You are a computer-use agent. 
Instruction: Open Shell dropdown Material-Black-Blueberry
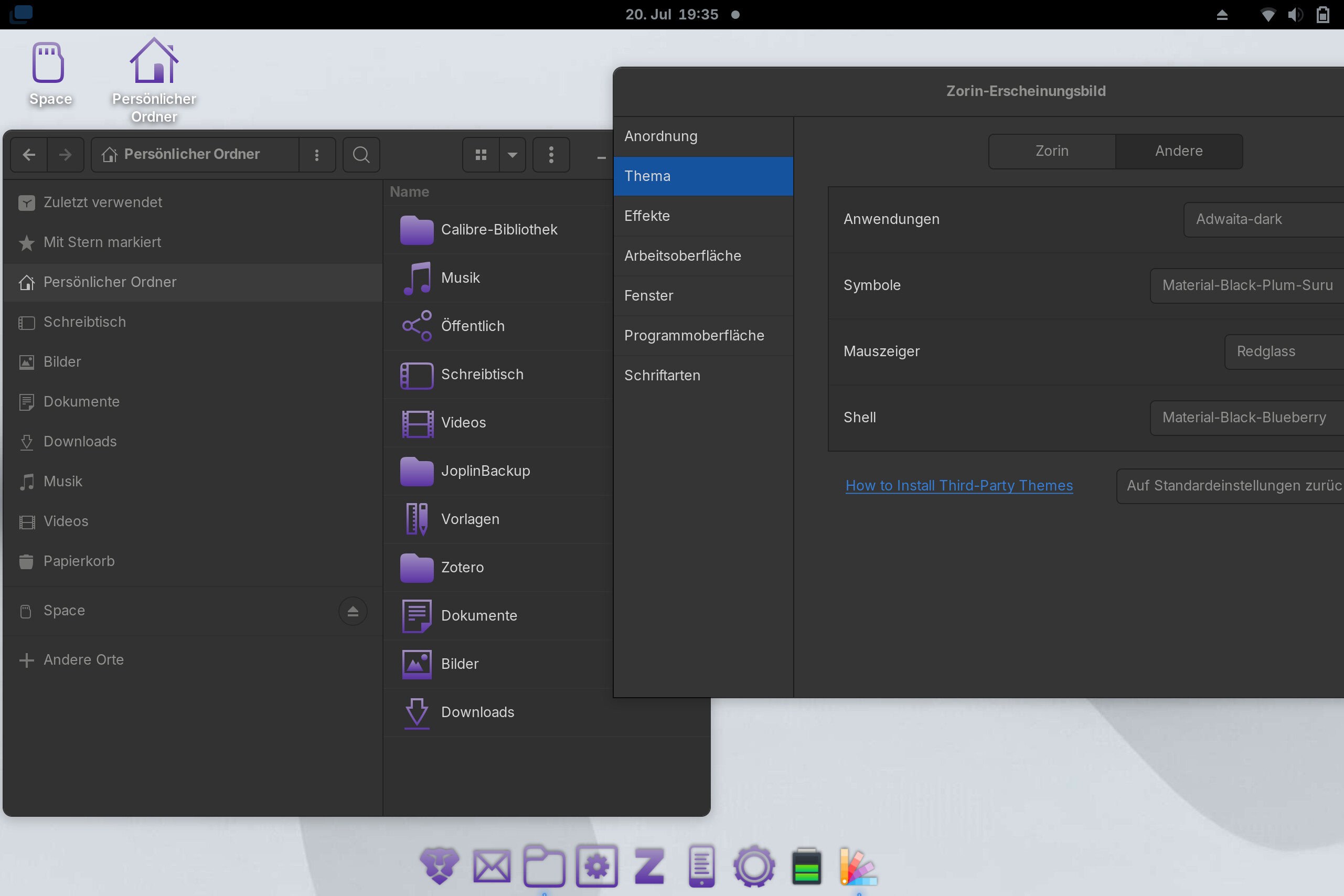point(1247,418)
